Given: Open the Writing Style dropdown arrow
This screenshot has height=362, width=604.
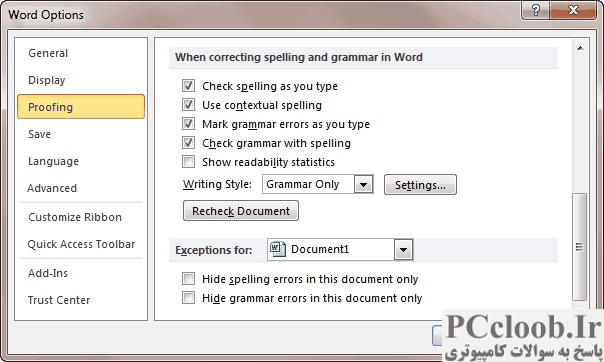Looking at the screenshot, I should click(363, 184).
